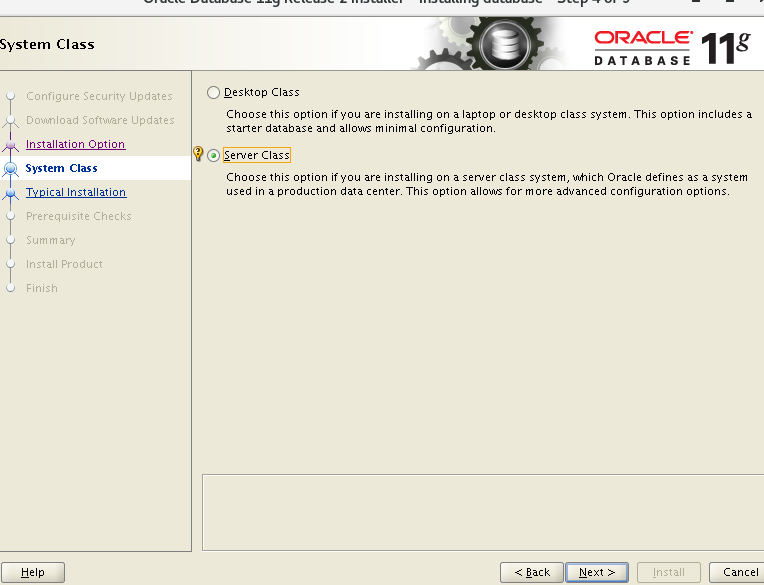
Task: Click the Server Class description text
Action: [x=486, y=184]
